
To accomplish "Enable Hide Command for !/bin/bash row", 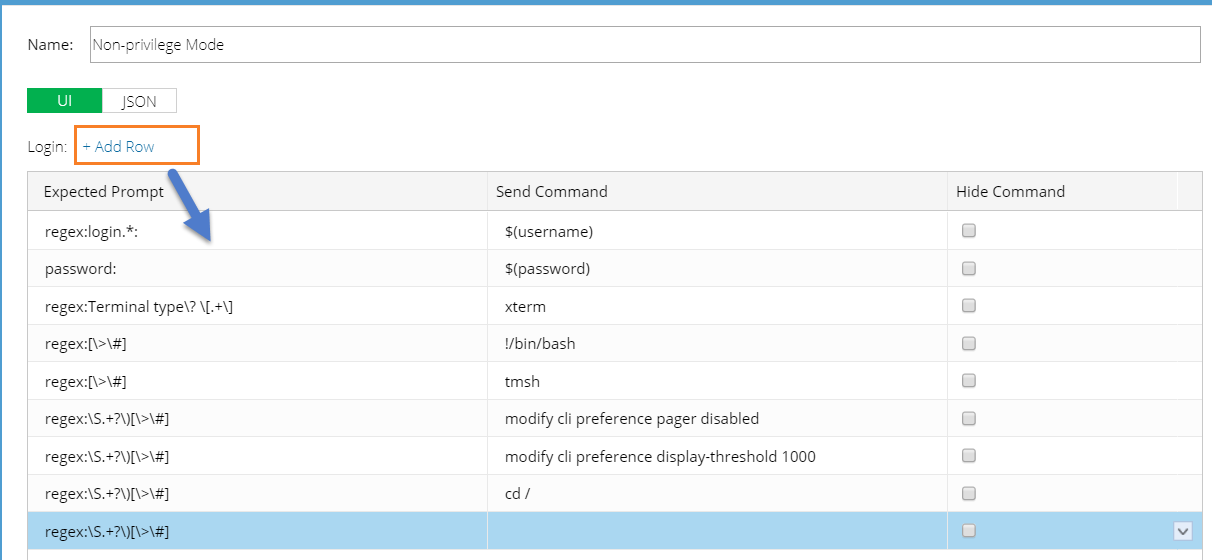I will [x=968, y=343].
